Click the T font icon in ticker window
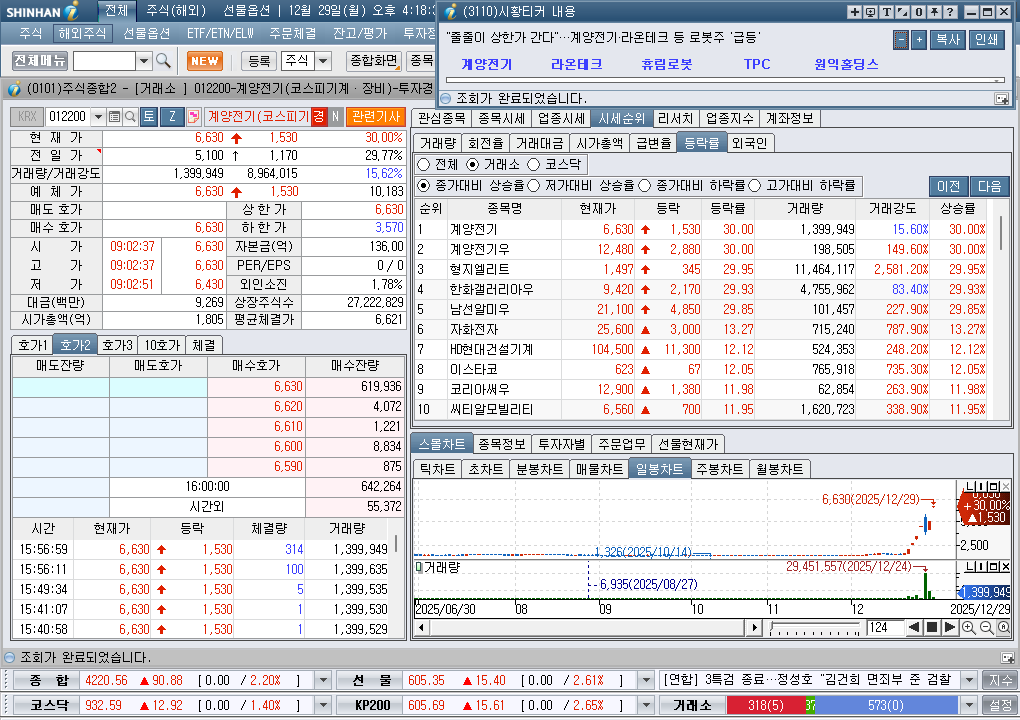 pyautogui.click(x=887, y=12)
